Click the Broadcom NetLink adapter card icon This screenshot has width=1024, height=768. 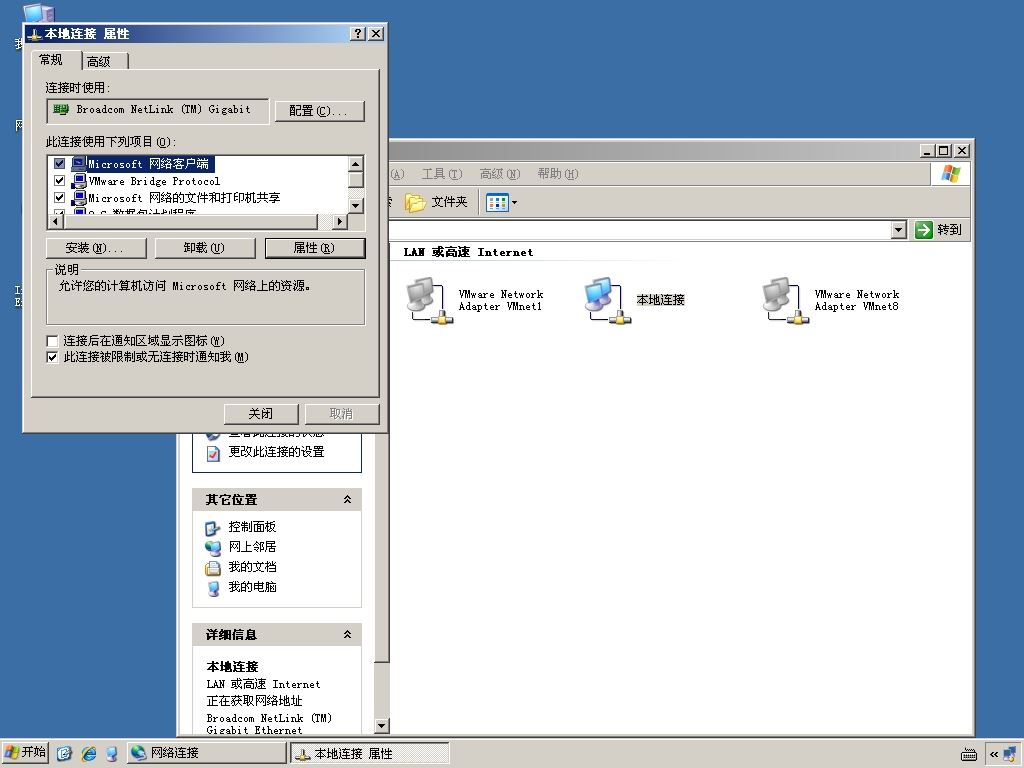(x=61, y=110)
